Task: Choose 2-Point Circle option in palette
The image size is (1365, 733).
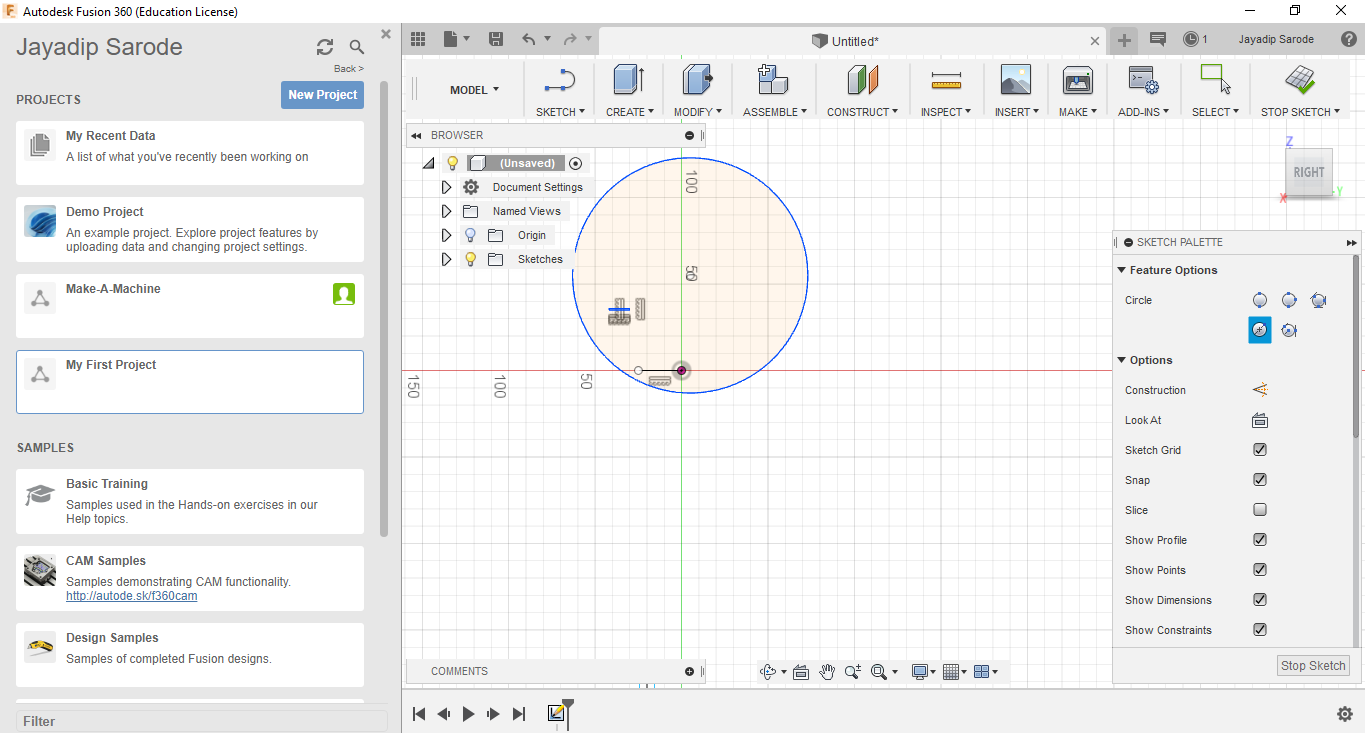Action: click(x=1289, y=300)
